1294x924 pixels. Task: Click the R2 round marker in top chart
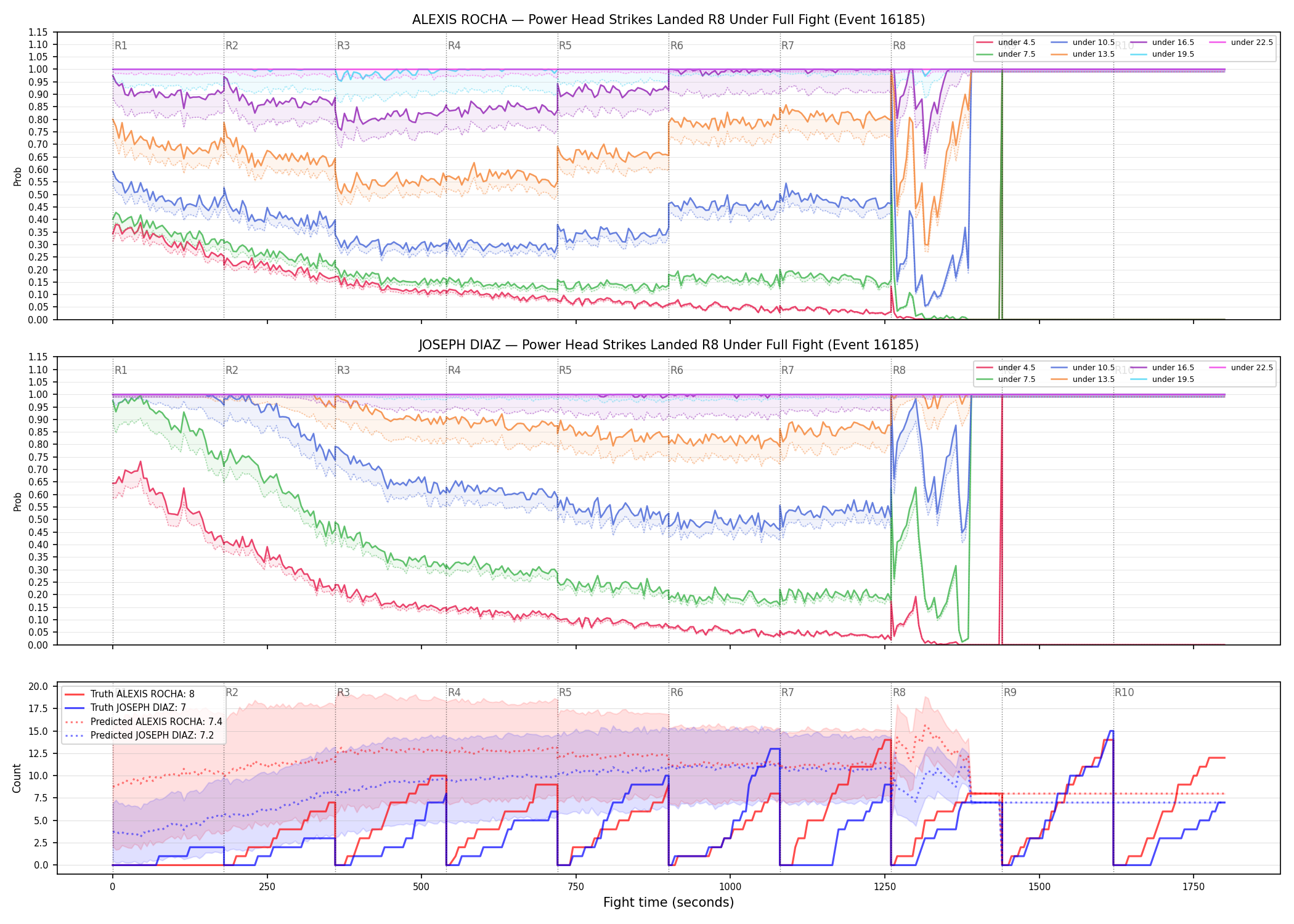(232, 46)
